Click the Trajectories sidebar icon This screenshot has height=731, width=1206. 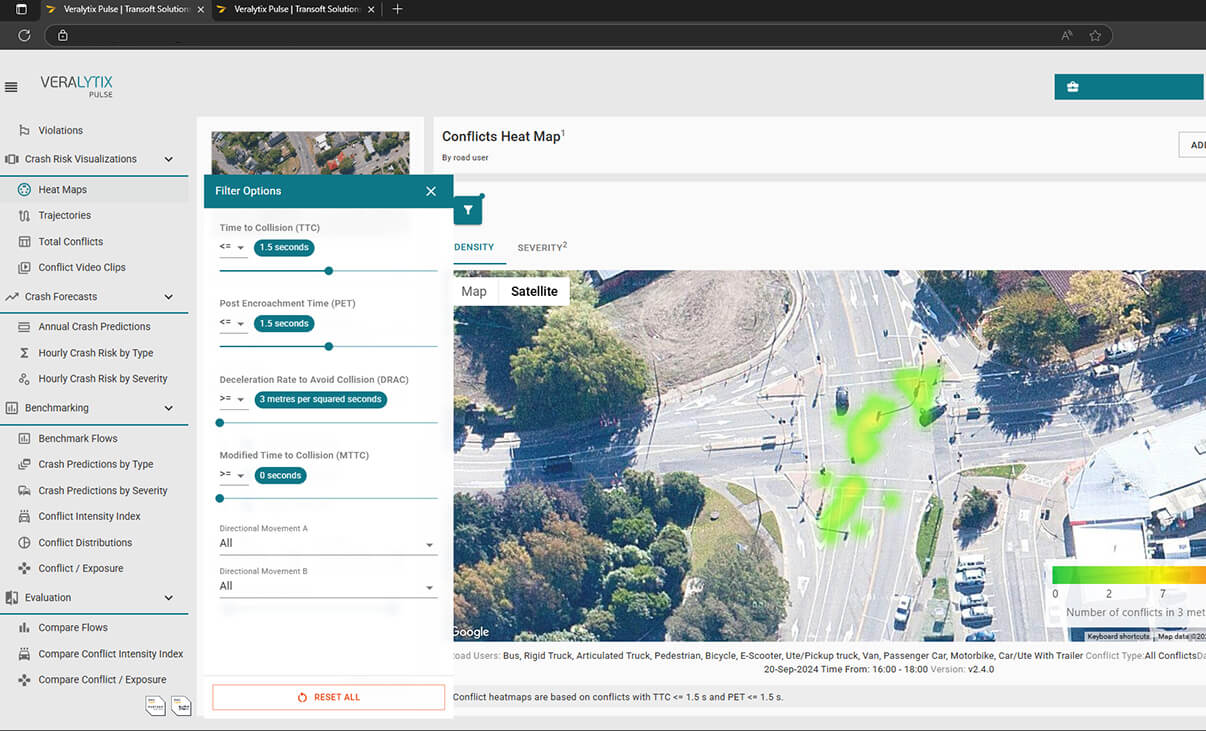click(x=25, y=216)
